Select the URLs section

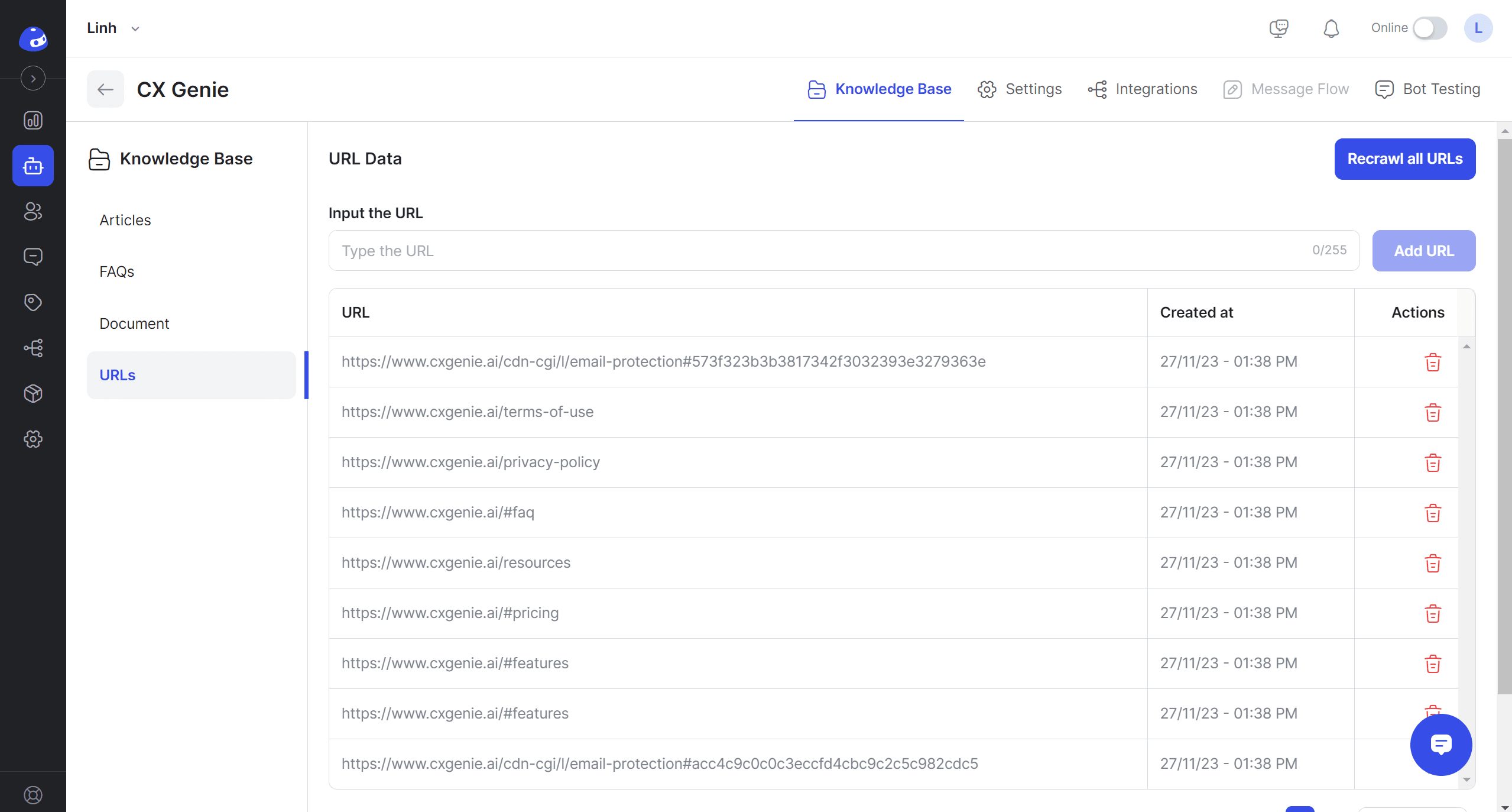tap(191, 375)
